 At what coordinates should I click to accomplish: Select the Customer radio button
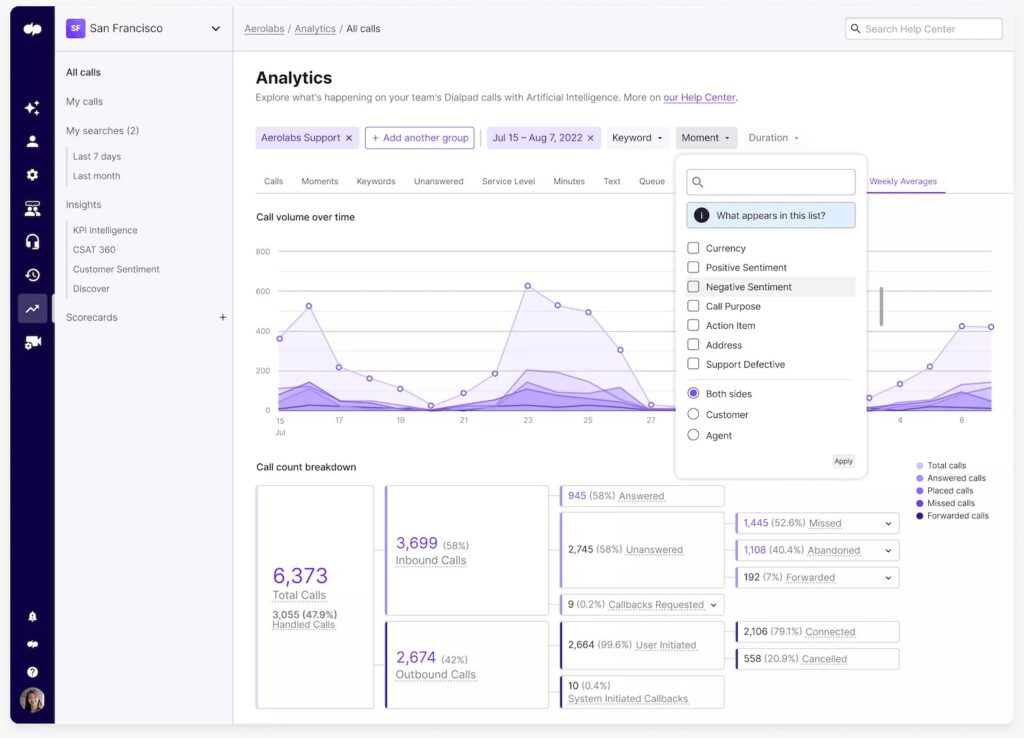[693, 414]
